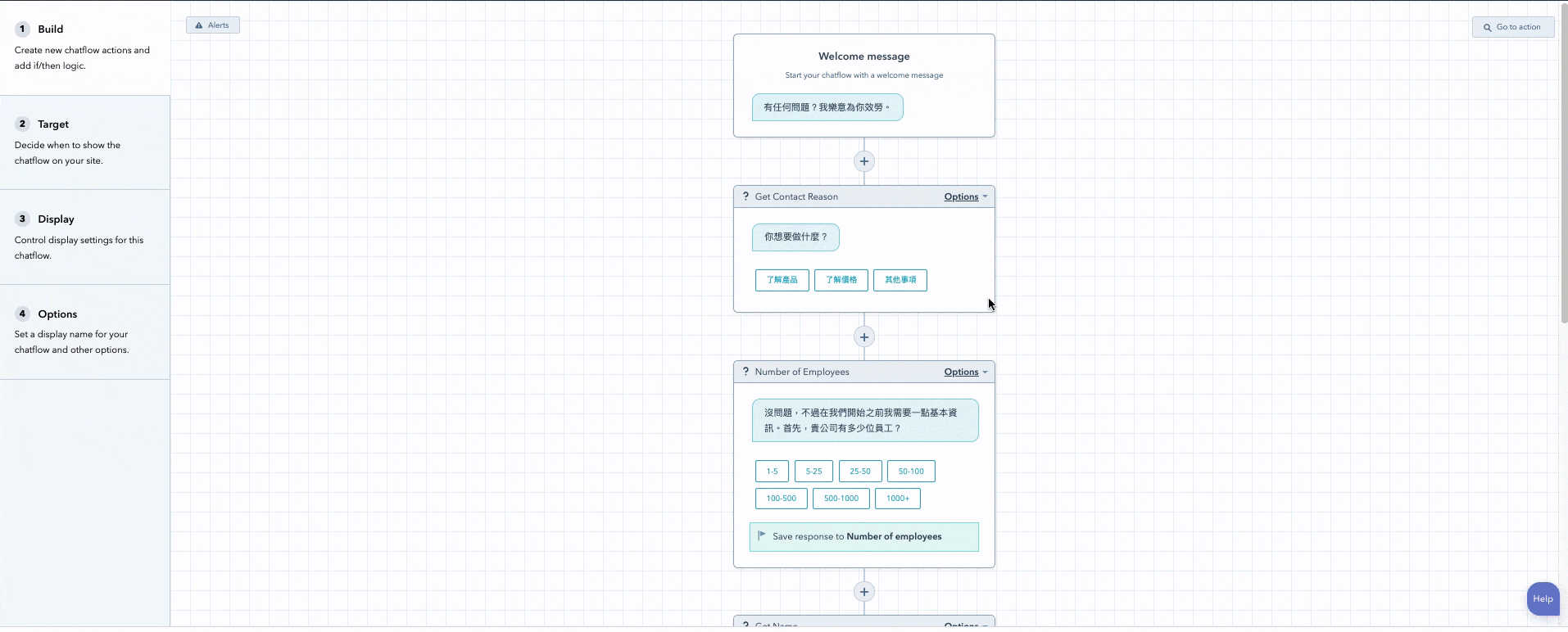Click question mark icon on Get Contact Reason
This screenshot has width=1568, height=632.
(745, 196)
